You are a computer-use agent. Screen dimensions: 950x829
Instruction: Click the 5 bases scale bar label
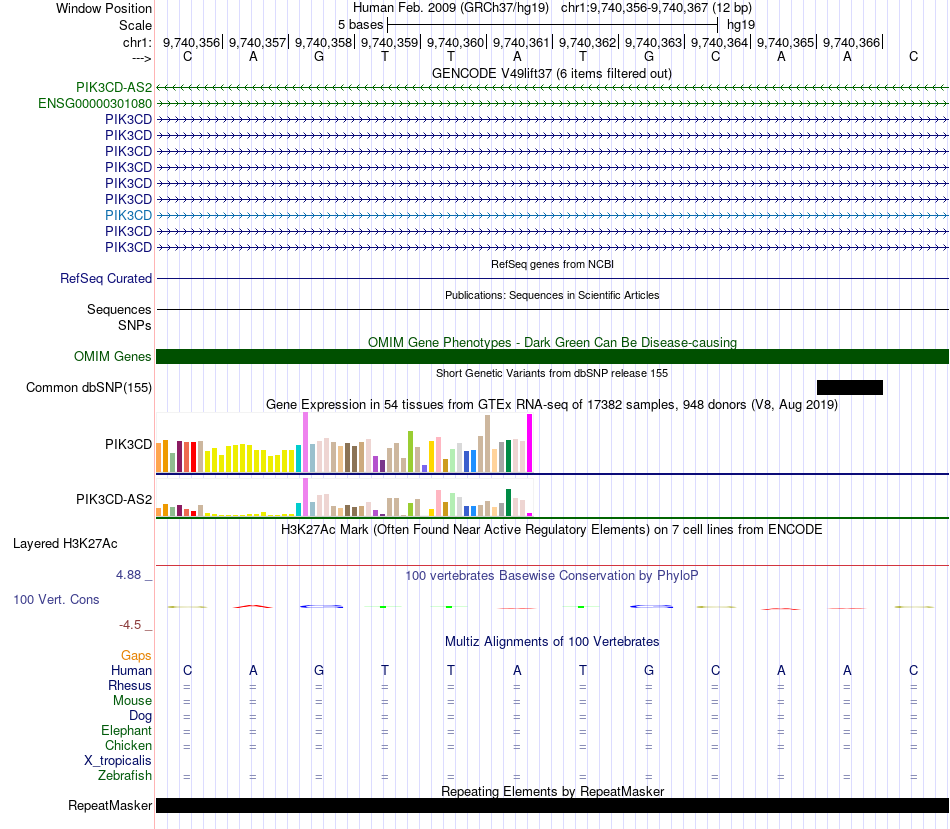(x=360, y=25)
